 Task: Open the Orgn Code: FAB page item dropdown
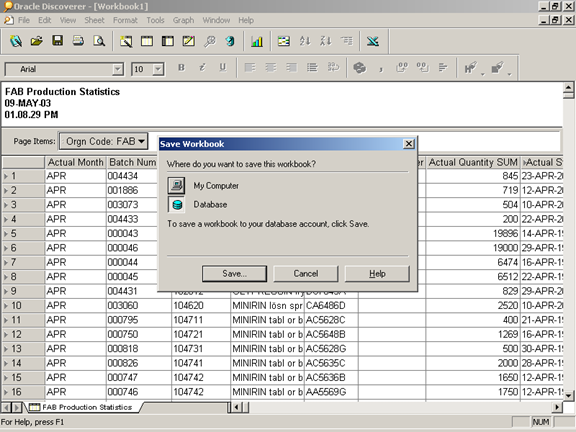coord(104,141)
